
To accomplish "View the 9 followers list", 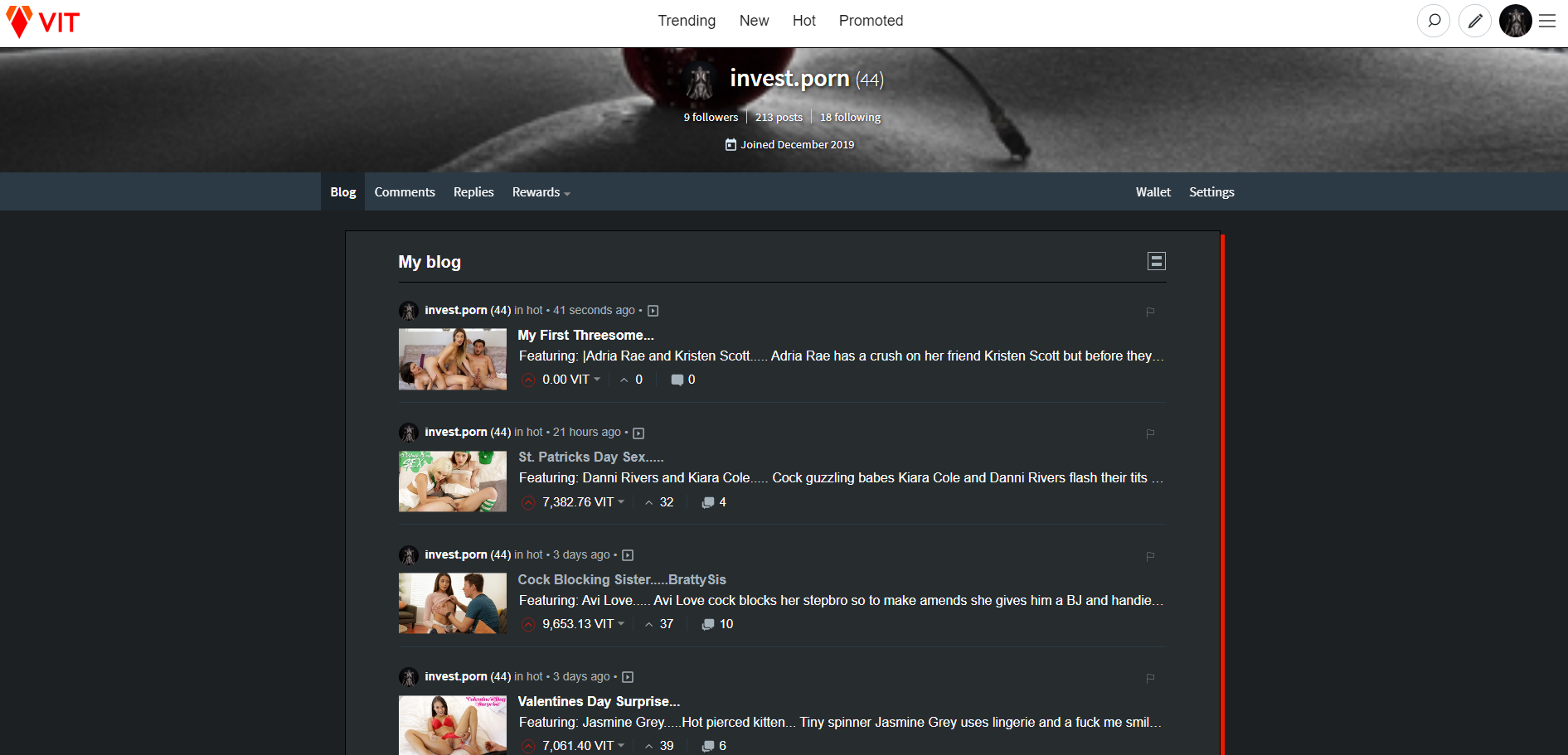I will [x=711, y=118].
